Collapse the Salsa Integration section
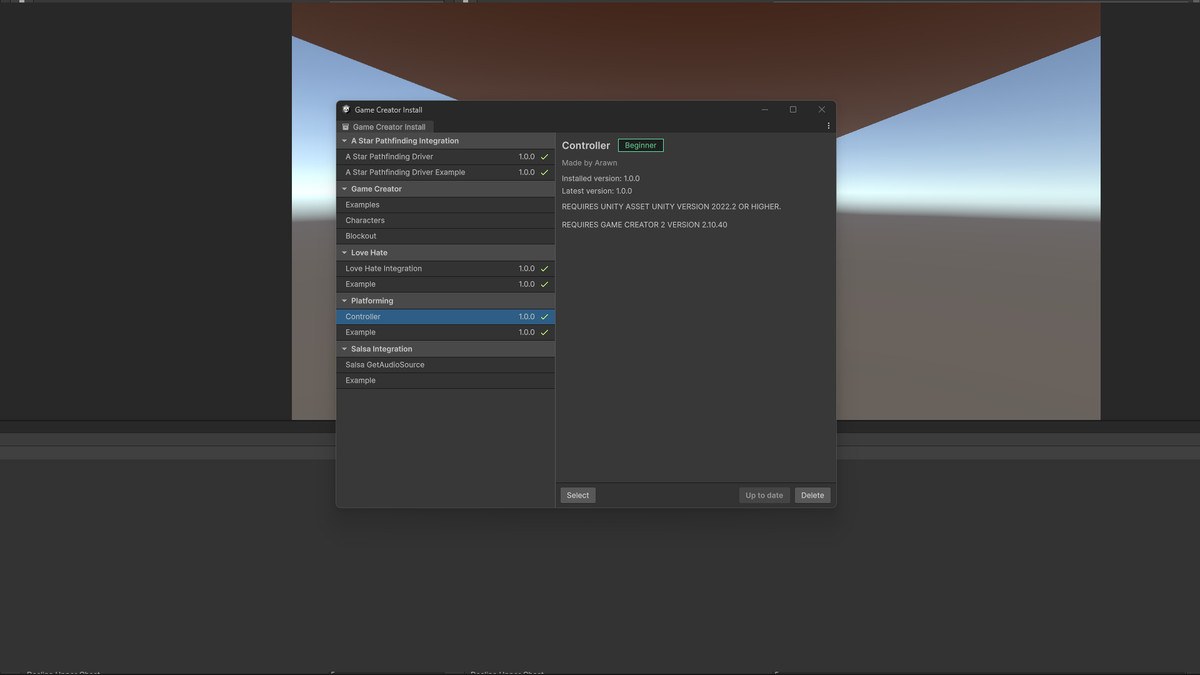Image resolution: width=1200 pixels, height=675 pixels. [344, 349]
